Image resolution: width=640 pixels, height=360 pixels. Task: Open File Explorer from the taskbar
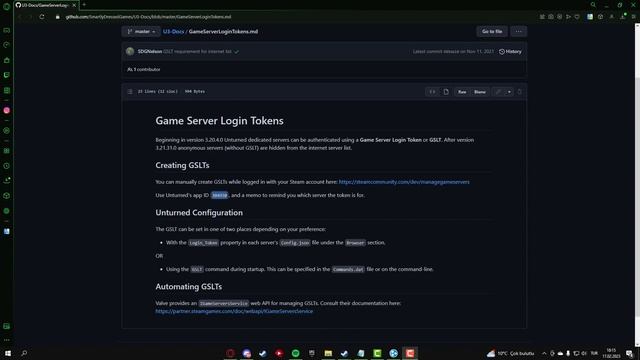point(328,353)
